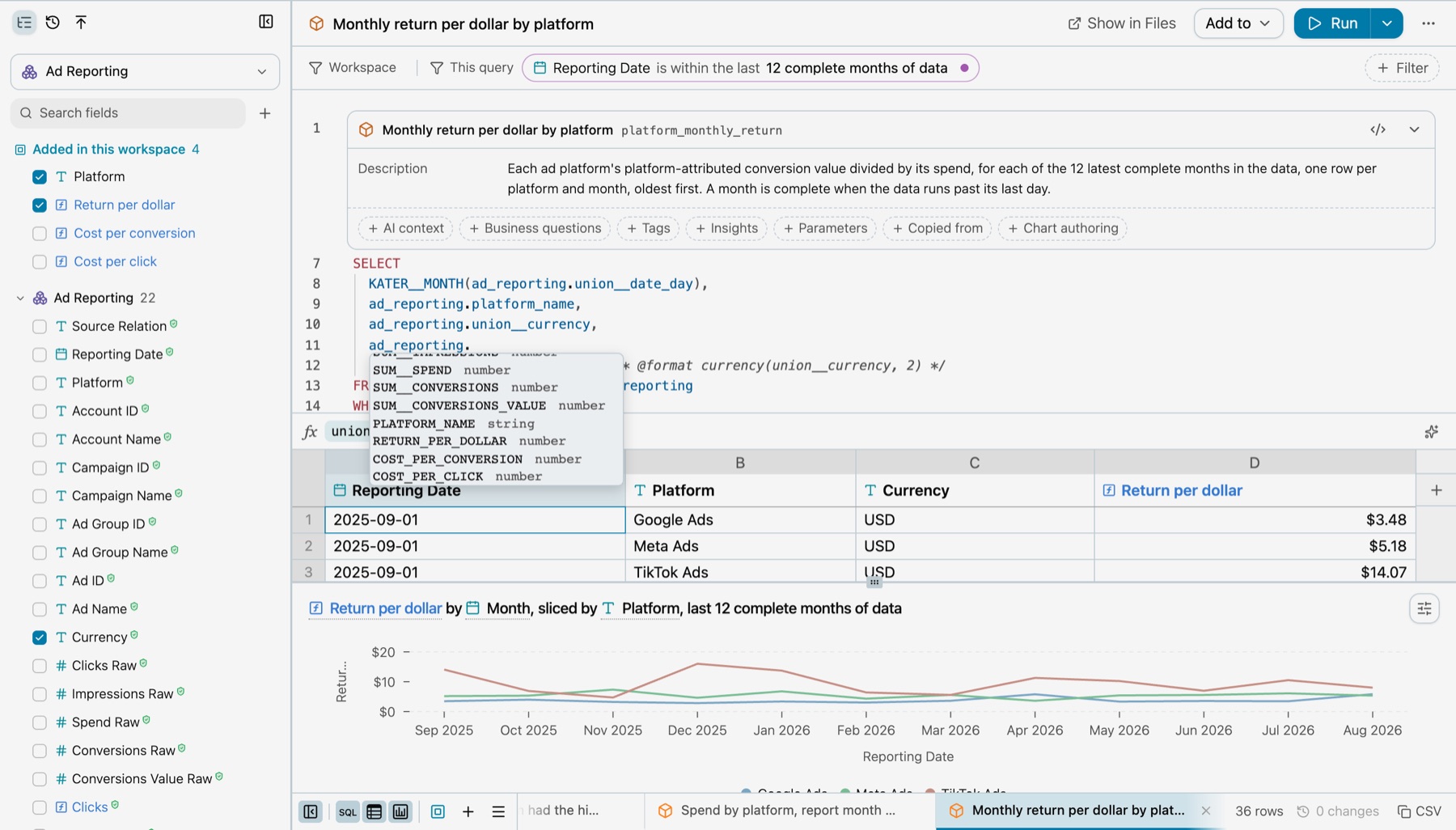Click the code view icon in query header
Viewport: 1456px width, 830px height.
point(1378,129)
